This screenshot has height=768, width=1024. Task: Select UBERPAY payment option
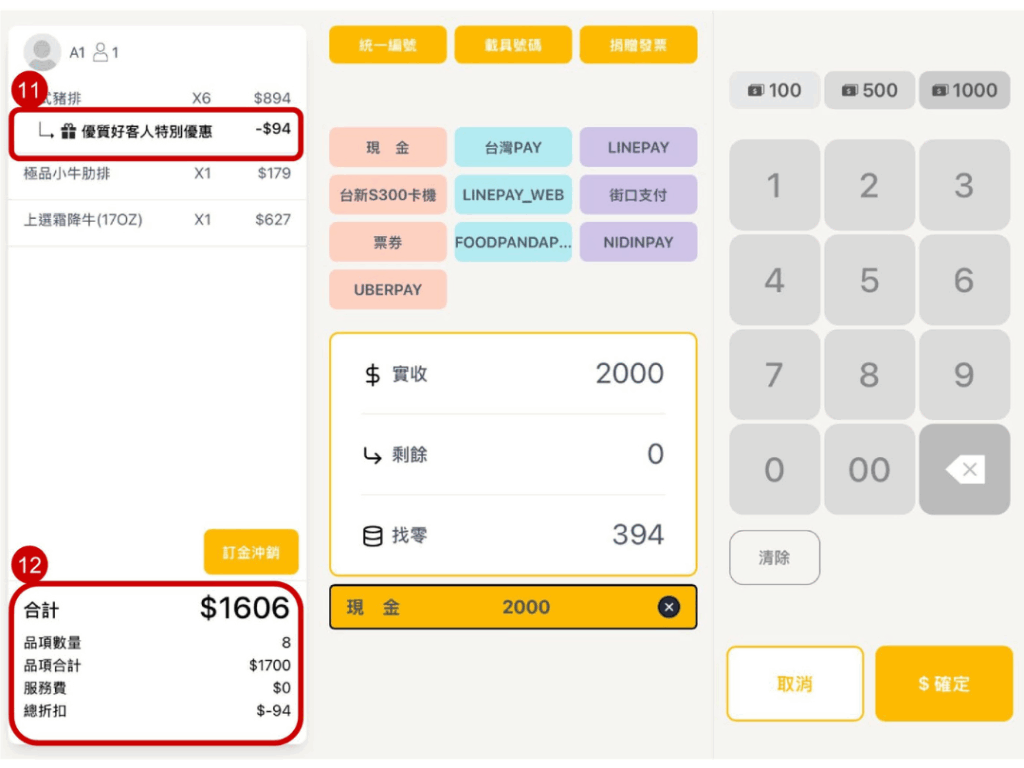tap(388, 290)
